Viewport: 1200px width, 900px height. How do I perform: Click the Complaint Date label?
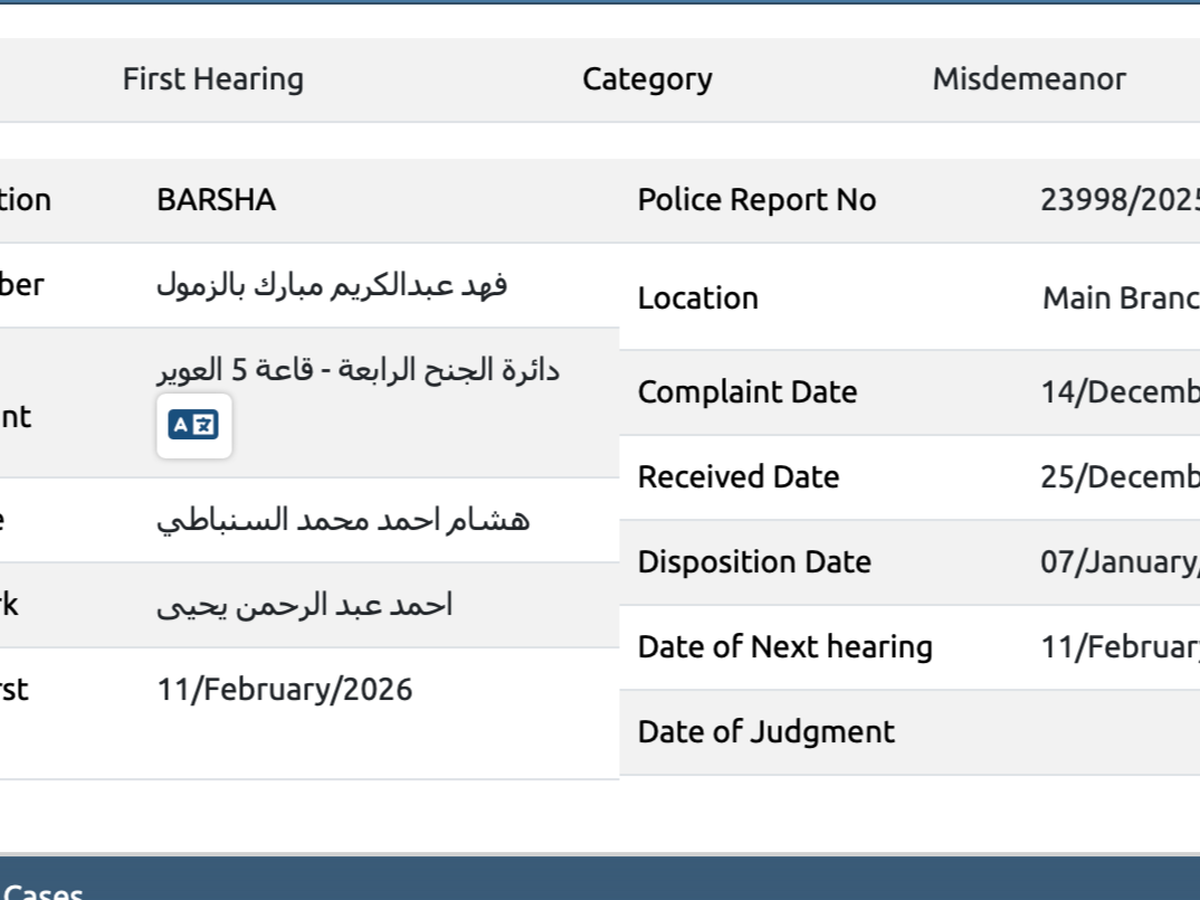coord(747,392)
